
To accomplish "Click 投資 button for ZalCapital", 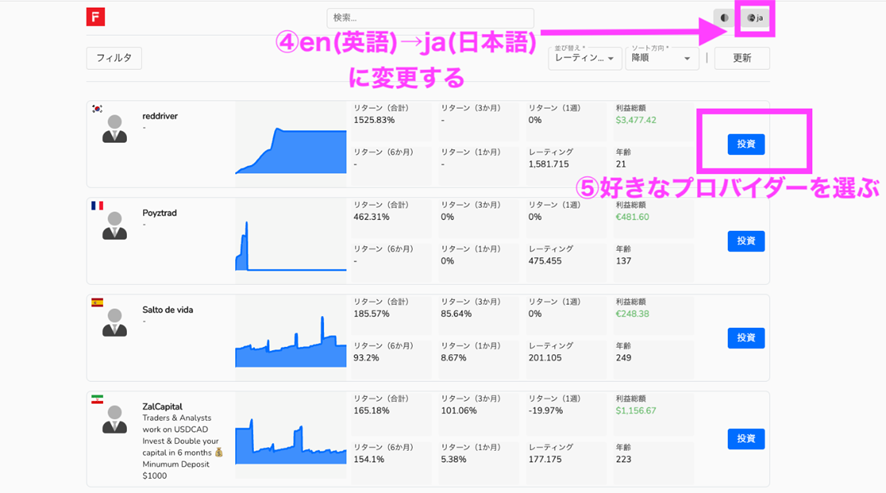I will click(x=746, y=438).
